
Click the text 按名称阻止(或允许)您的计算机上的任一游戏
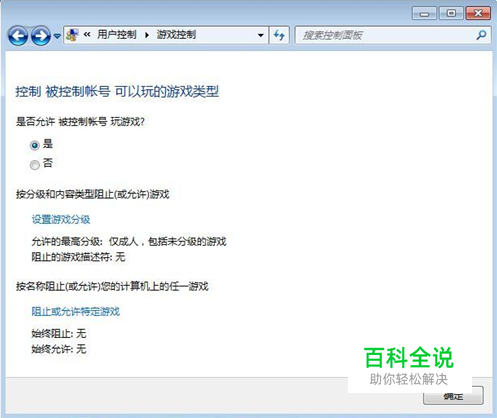coord(112,286)
